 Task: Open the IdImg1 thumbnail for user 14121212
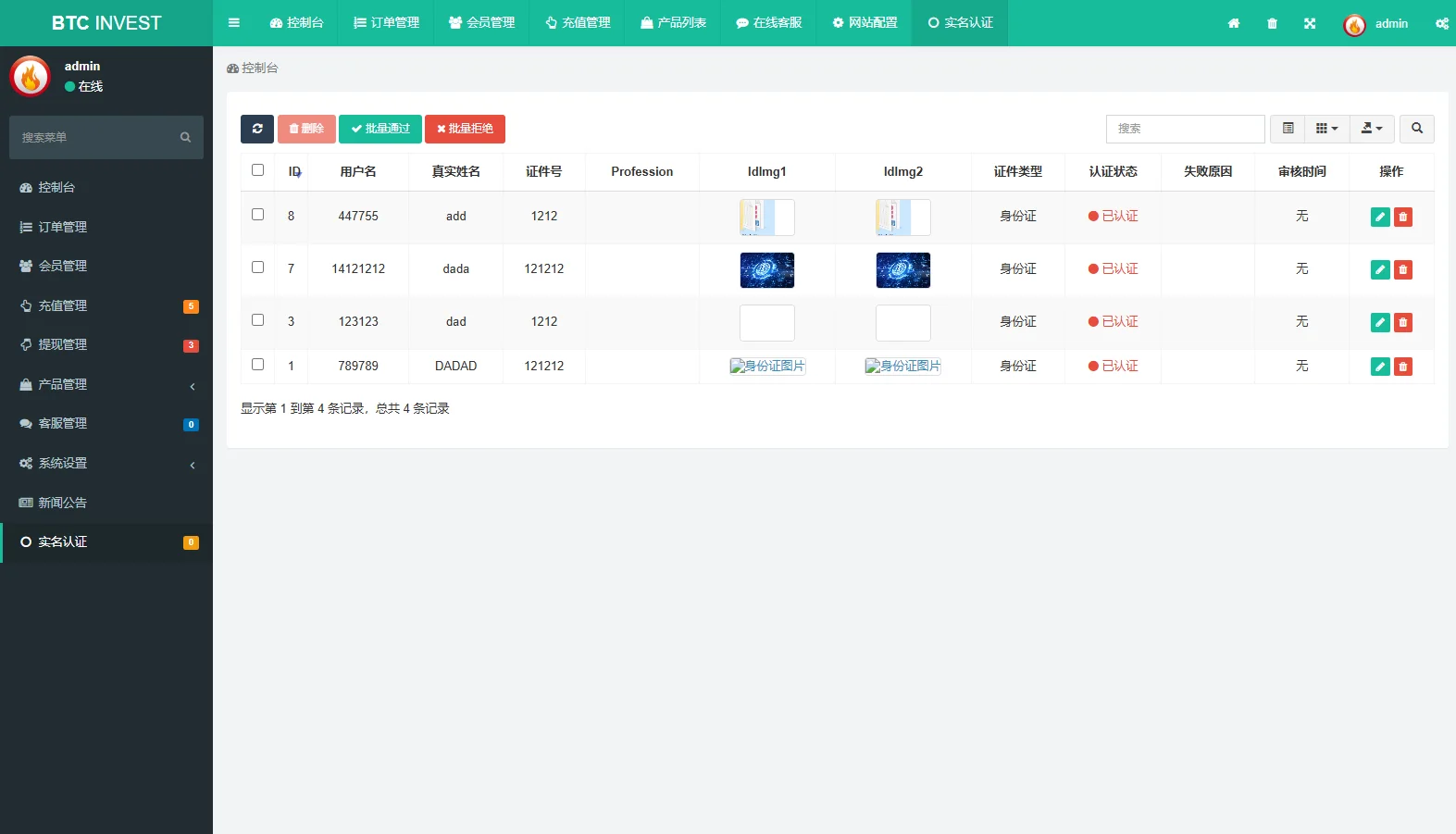[767, 270]
